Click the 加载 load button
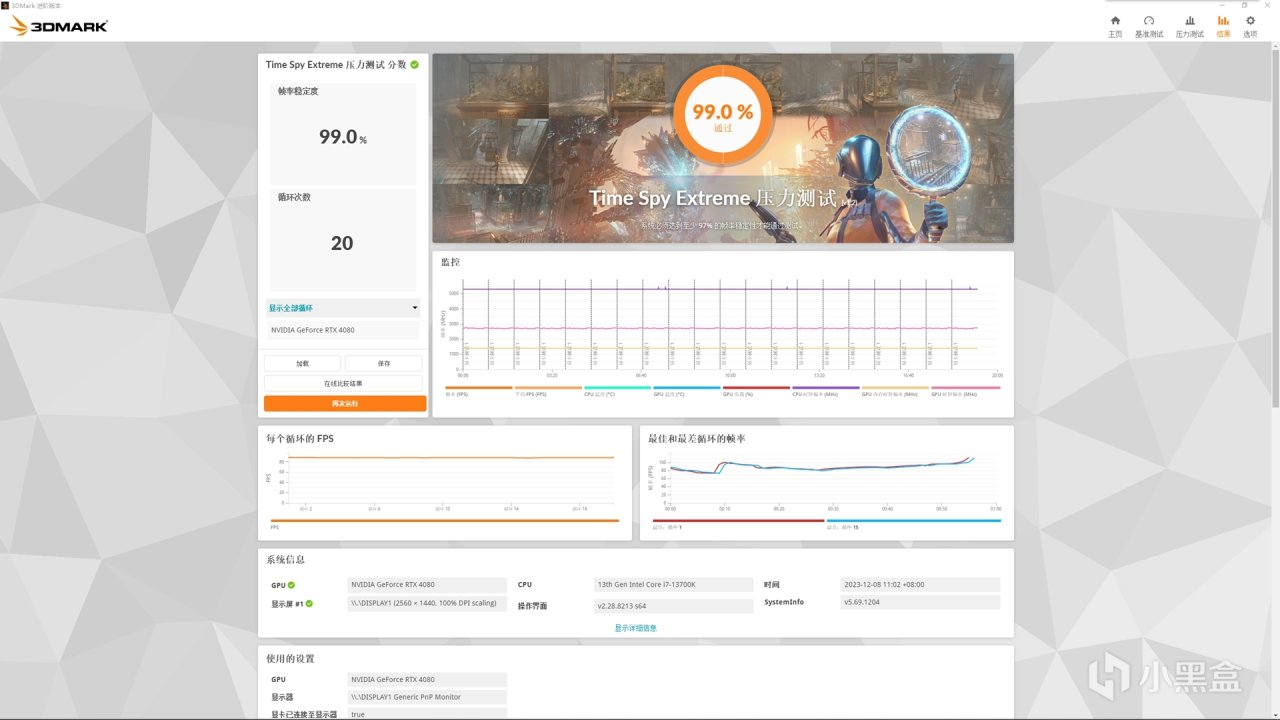This screenshot has width=1280, height=720. 302,364
